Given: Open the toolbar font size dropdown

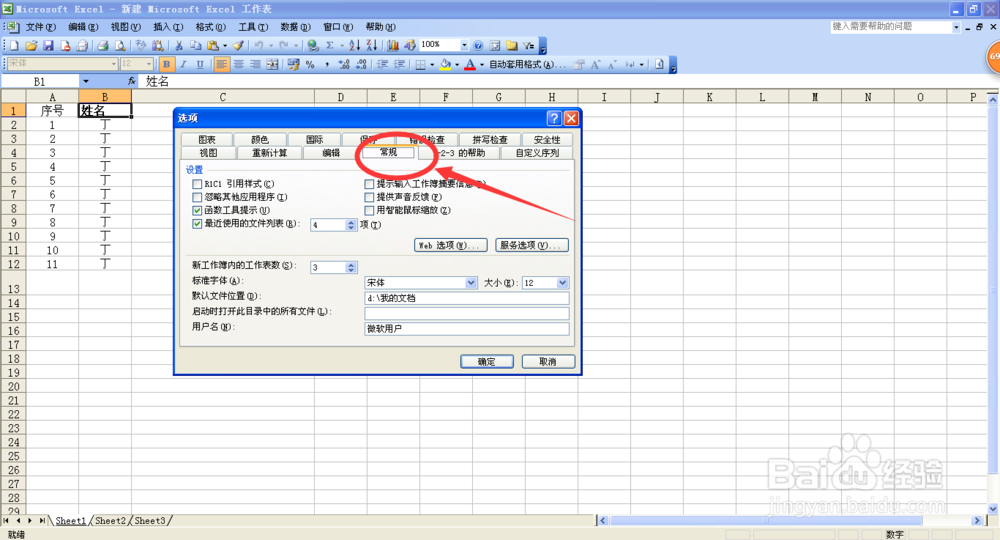Looking at the screenshot, I should pyautogui.click(x=149, y=64).
